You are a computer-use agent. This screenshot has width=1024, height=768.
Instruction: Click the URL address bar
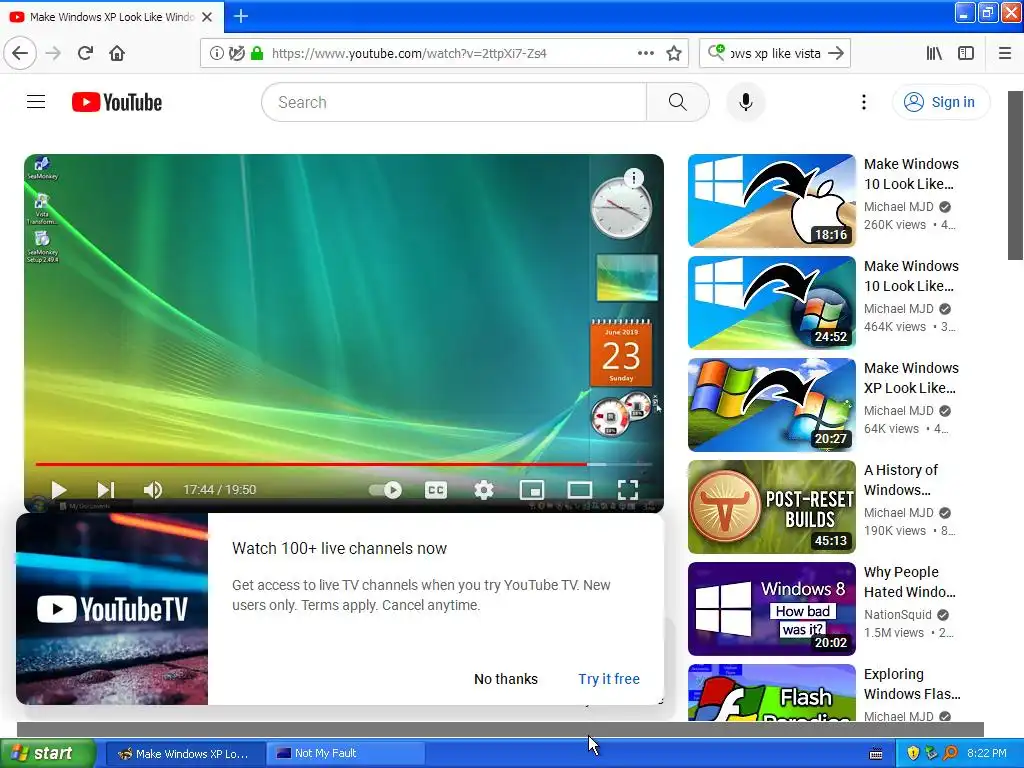coord(443,54)
